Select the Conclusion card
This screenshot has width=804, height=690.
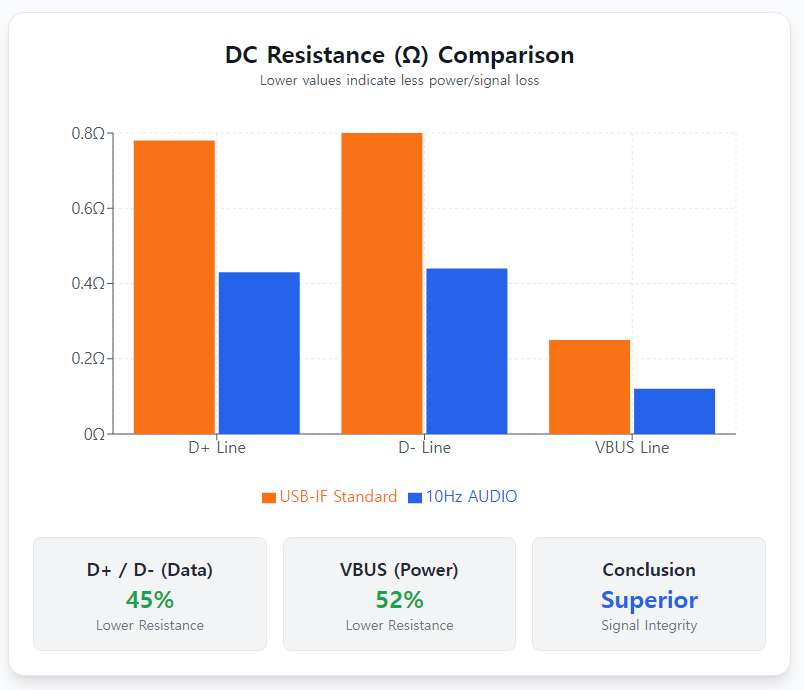(649, 594)
